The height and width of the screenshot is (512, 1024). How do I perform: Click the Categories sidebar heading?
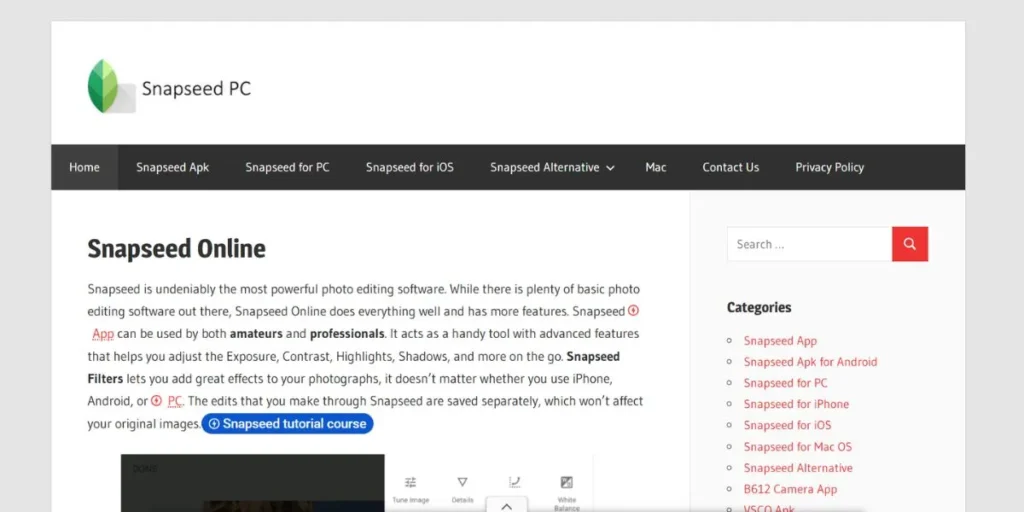[x=759, y=307]
